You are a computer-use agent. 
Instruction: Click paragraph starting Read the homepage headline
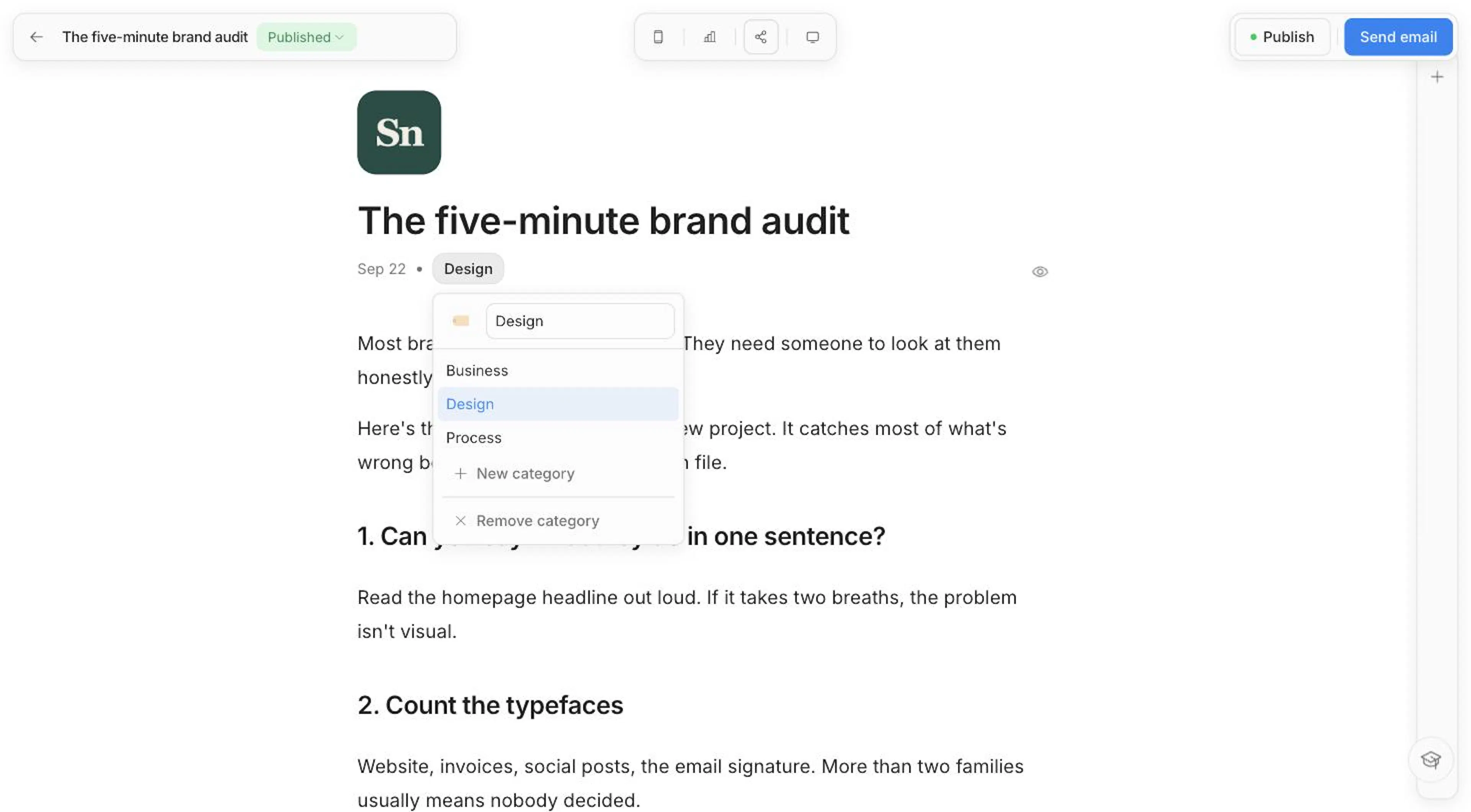click(687, 614)
